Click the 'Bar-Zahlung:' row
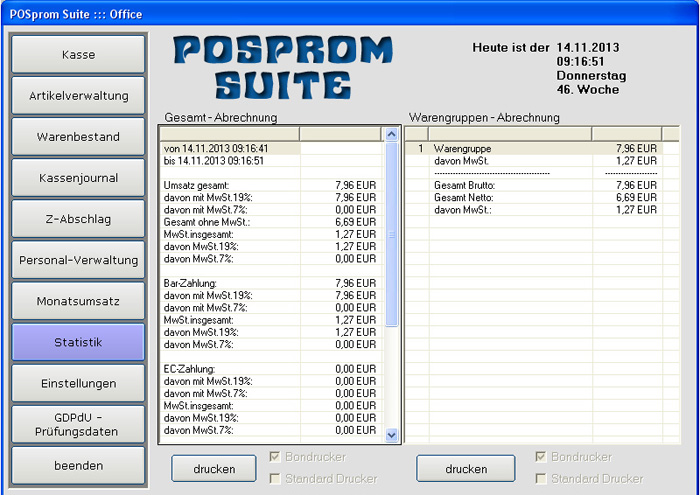This screenshot has width=700, height=495. (x=271, y=283)
